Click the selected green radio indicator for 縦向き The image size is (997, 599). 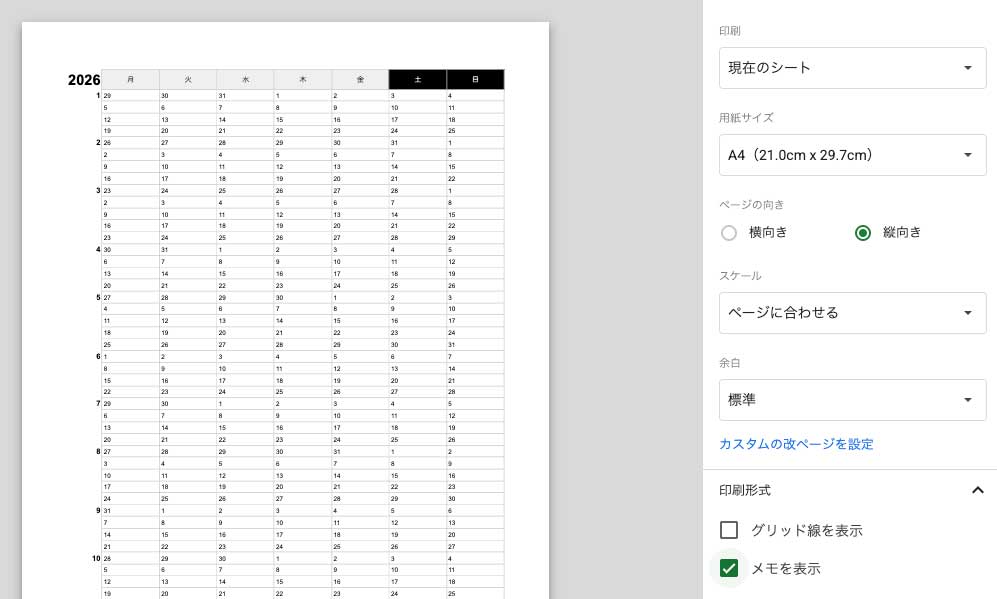coord(863,232)
